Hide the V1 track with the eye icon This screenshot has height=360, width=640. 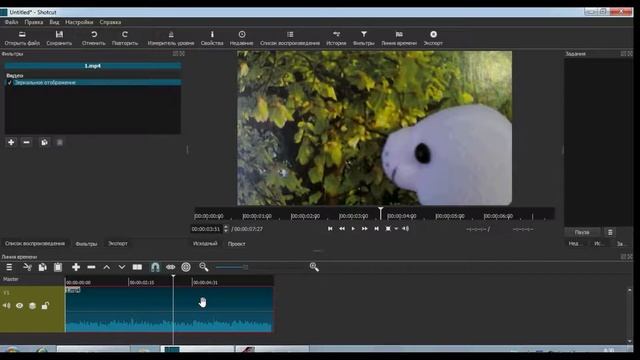click(20, 306)
